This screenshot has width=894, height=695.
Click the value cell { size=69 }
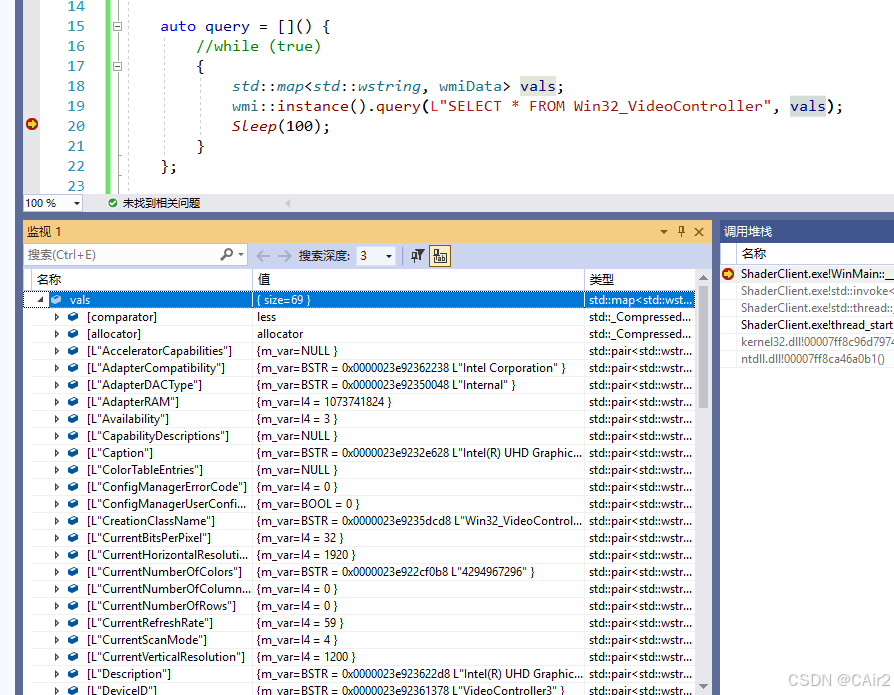click(418, 299)
